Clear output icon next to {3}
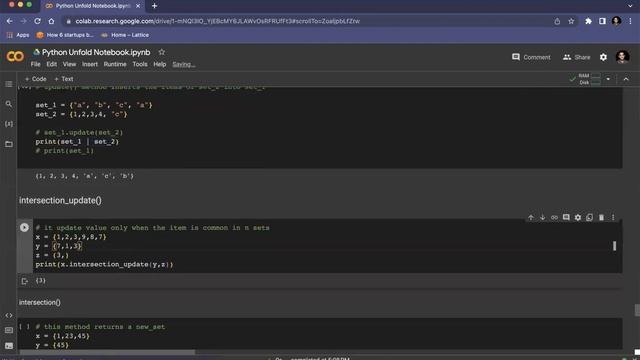Screen dimensions: 640x360 coord(24,281)
